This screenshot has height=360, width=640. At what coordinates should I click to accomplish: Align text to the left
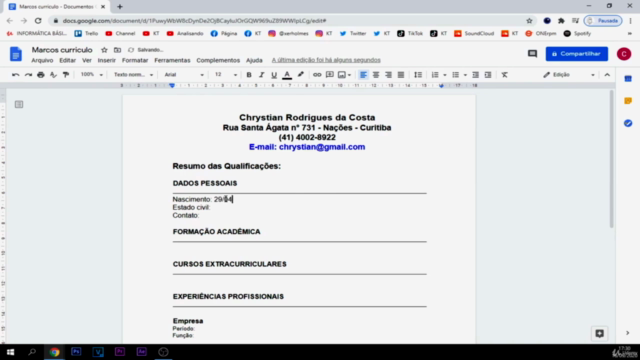(363, 75)
